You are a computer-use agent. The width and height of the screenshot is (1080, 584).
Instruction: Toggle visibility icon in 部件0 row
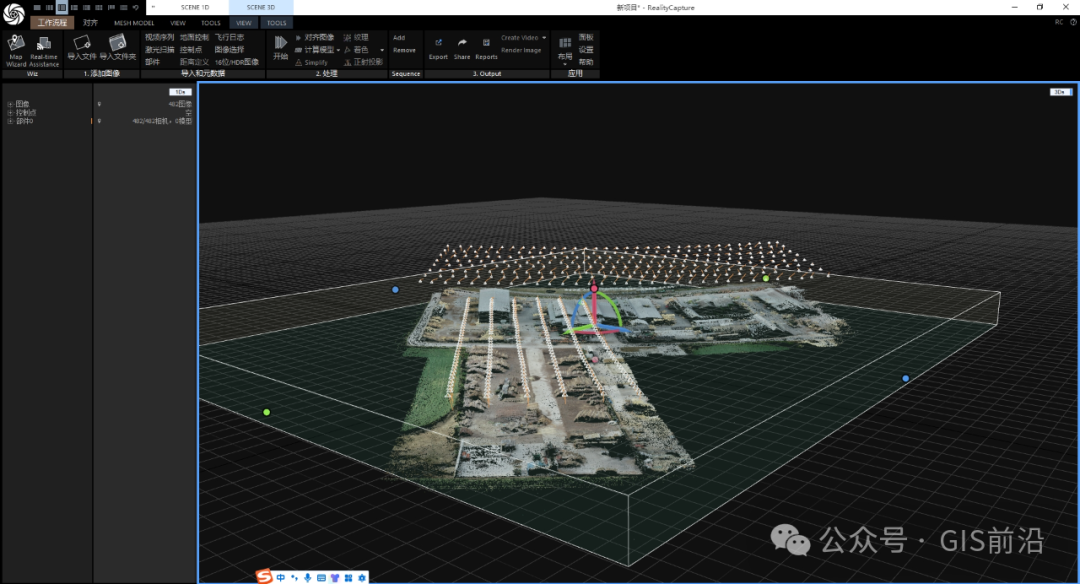coord(99,121)
